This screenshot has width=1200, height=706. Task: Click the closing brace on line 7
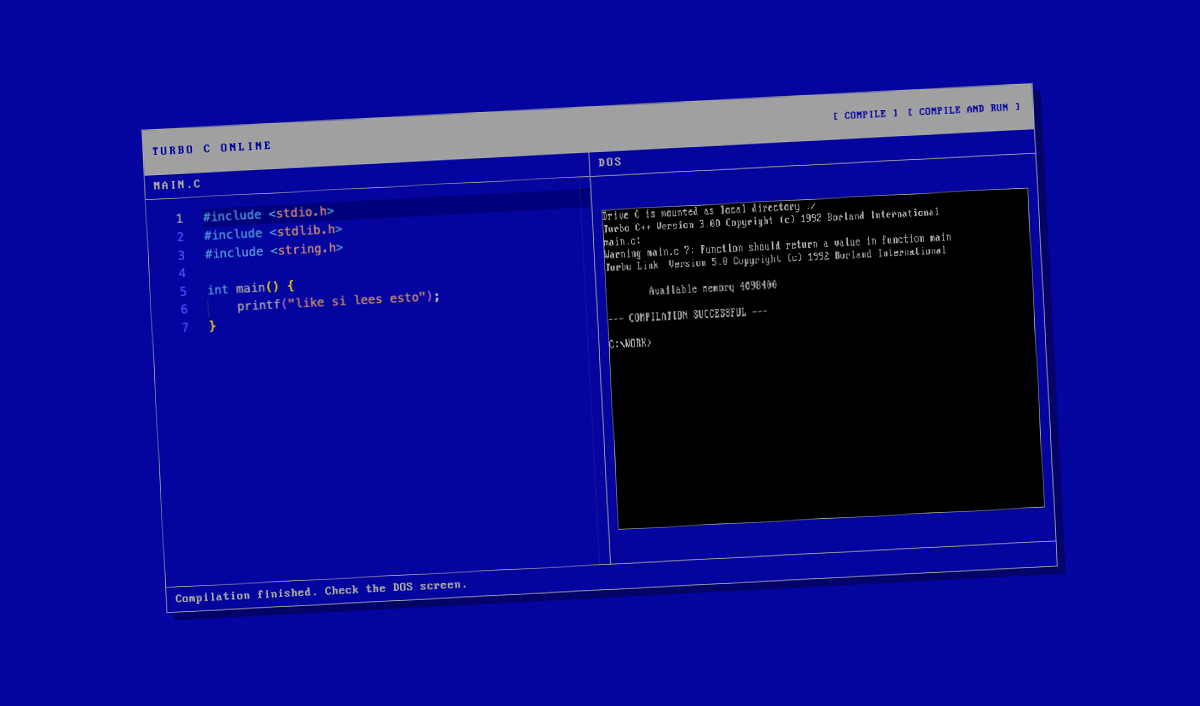click(x=212, y=325)
